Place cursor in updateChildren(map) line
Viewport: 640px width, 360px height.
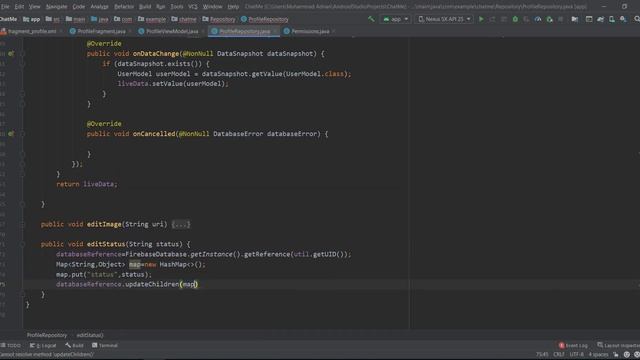pyautogui.click(x=127, y=284)
